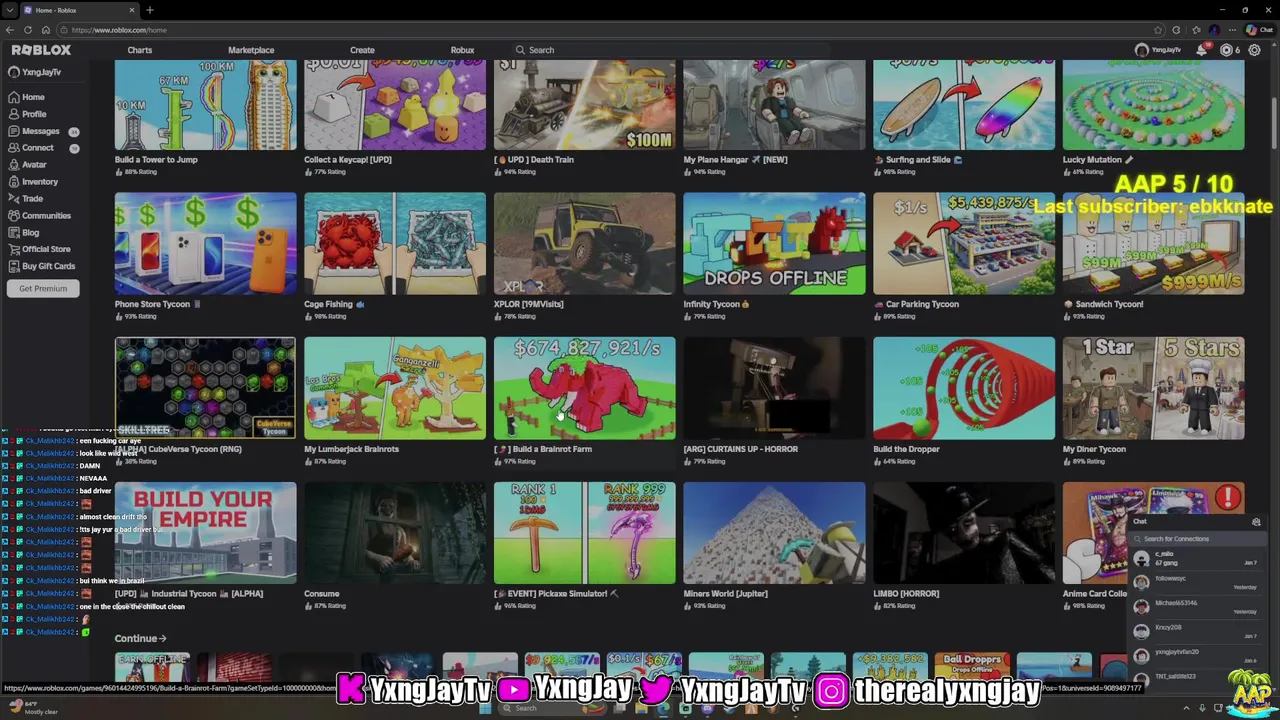Open notifications bell icon

1201,50
